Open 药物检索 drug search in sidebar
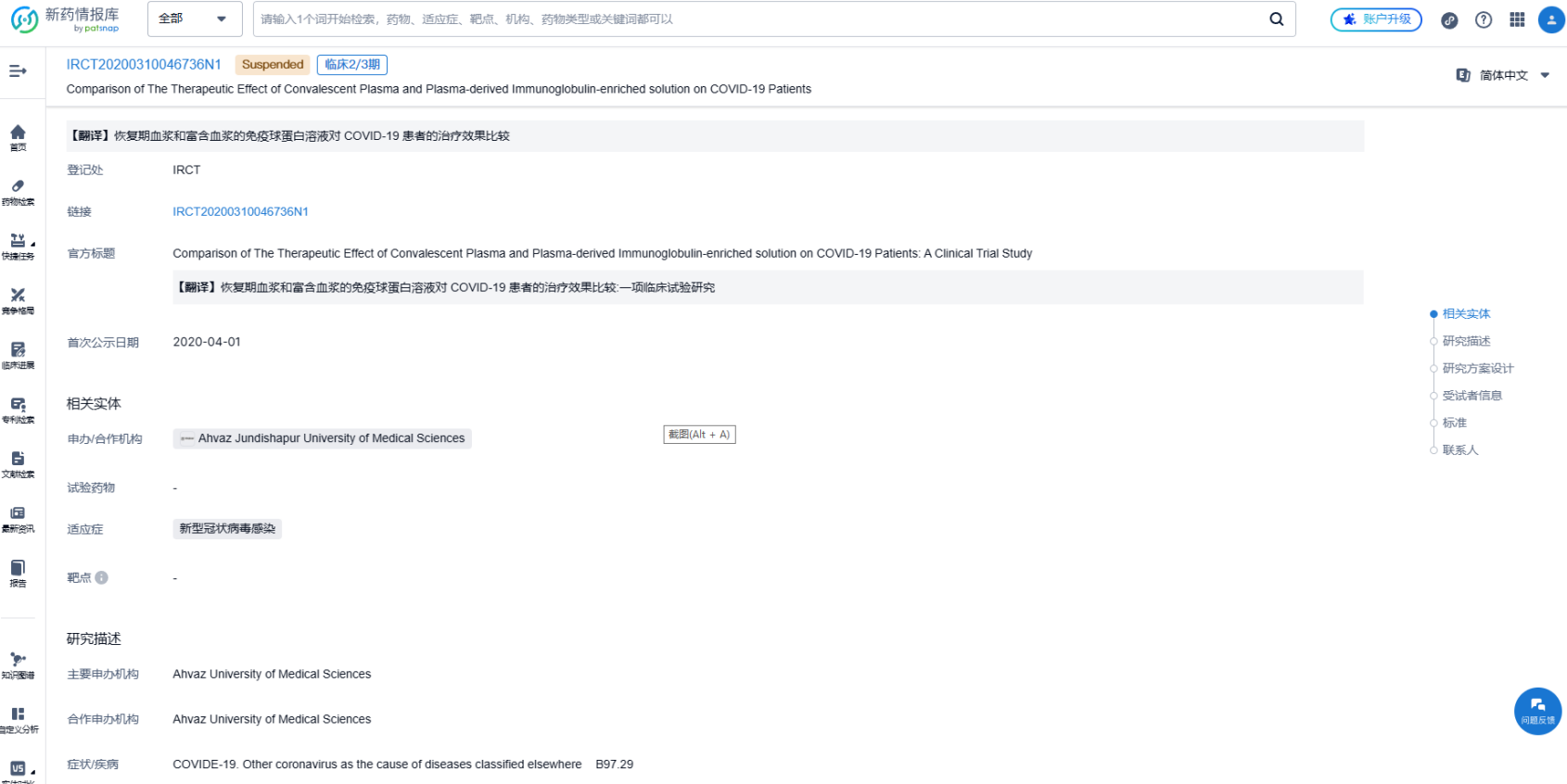The height and width of the screenshot is (784, 1567). coord(18,192)
